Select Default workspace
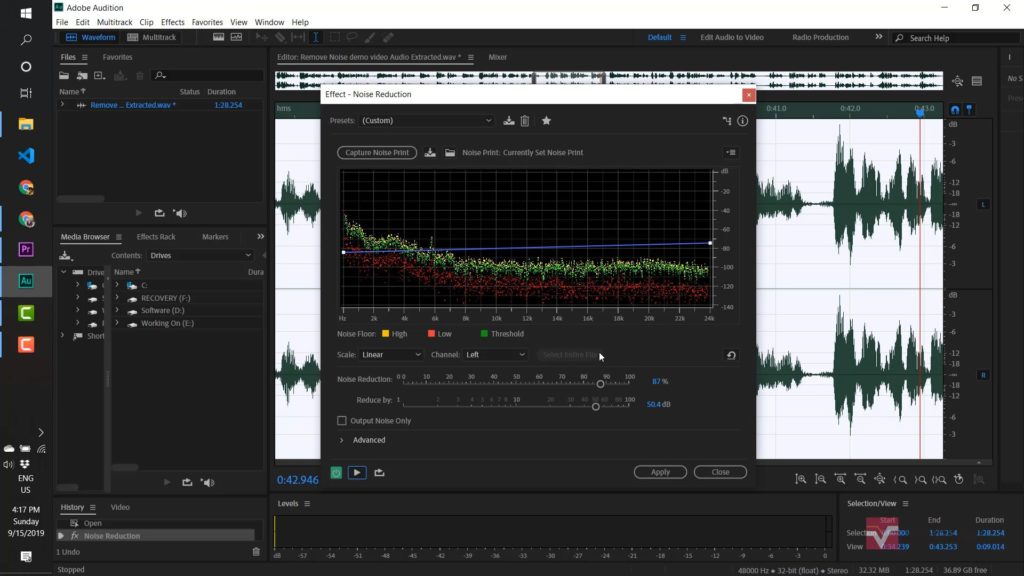 pyautogui.click(x=660, y=37)
